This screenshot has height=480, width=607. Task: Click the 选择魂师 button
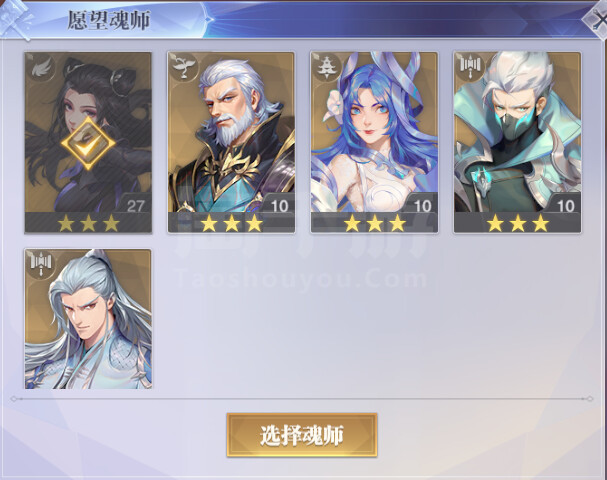(302, 435)
